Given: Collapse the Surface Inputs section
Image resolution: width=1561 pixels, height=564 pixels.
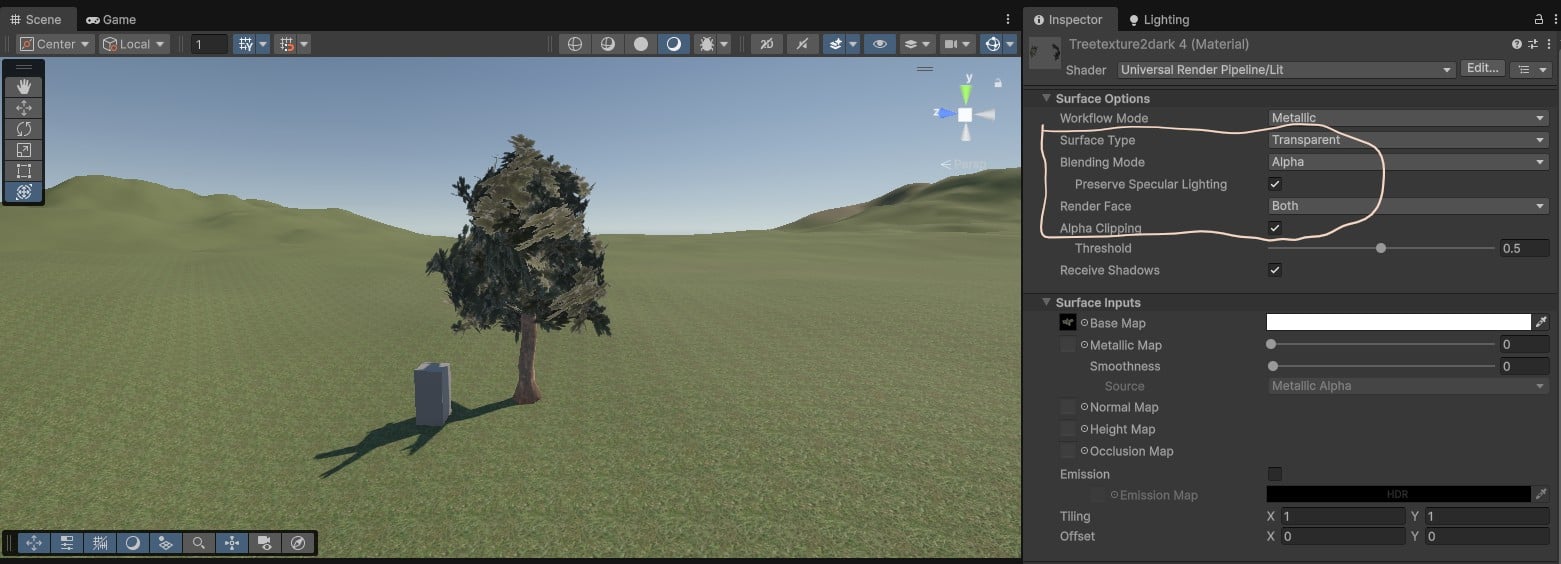Looking at the screenshot, I should point(1047,302).
